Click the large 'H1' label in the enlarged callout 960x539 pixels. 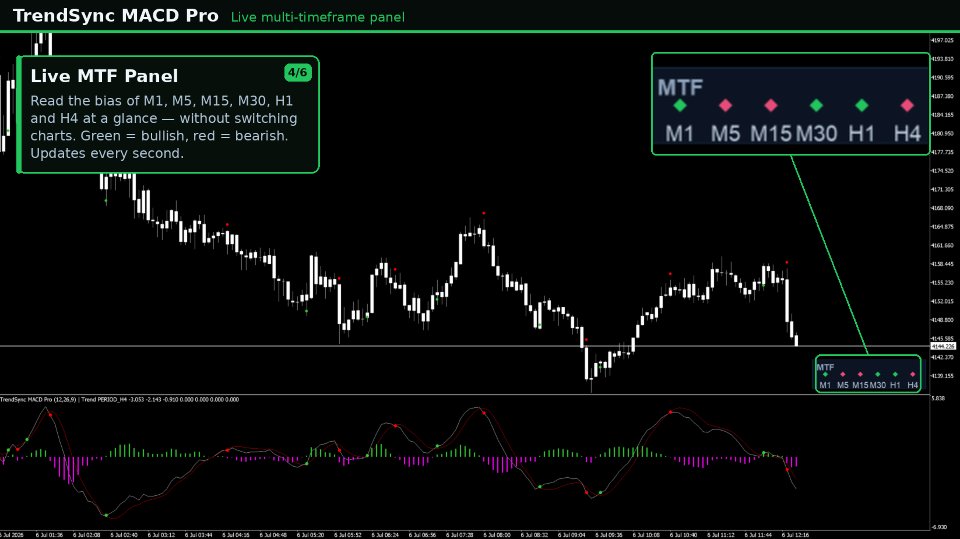[x=861, y=134]
